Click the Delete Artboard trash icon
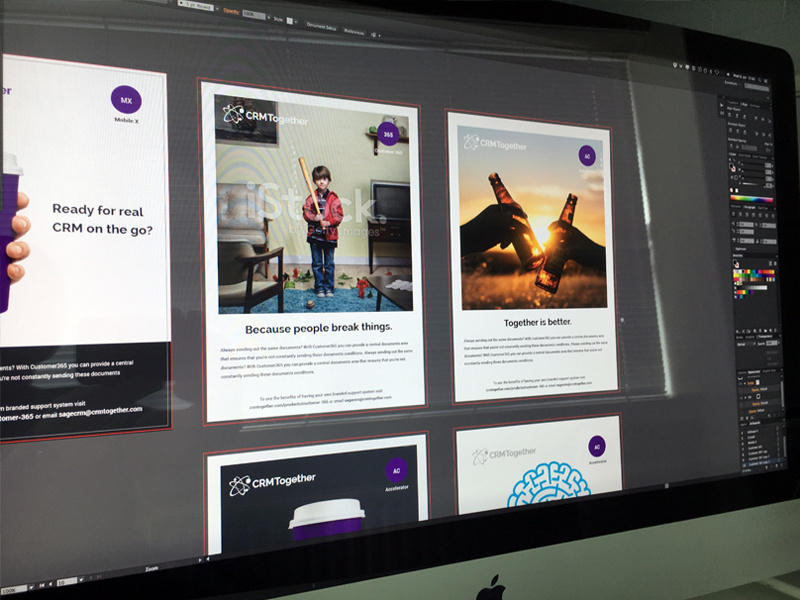 (x=780, y=466)
